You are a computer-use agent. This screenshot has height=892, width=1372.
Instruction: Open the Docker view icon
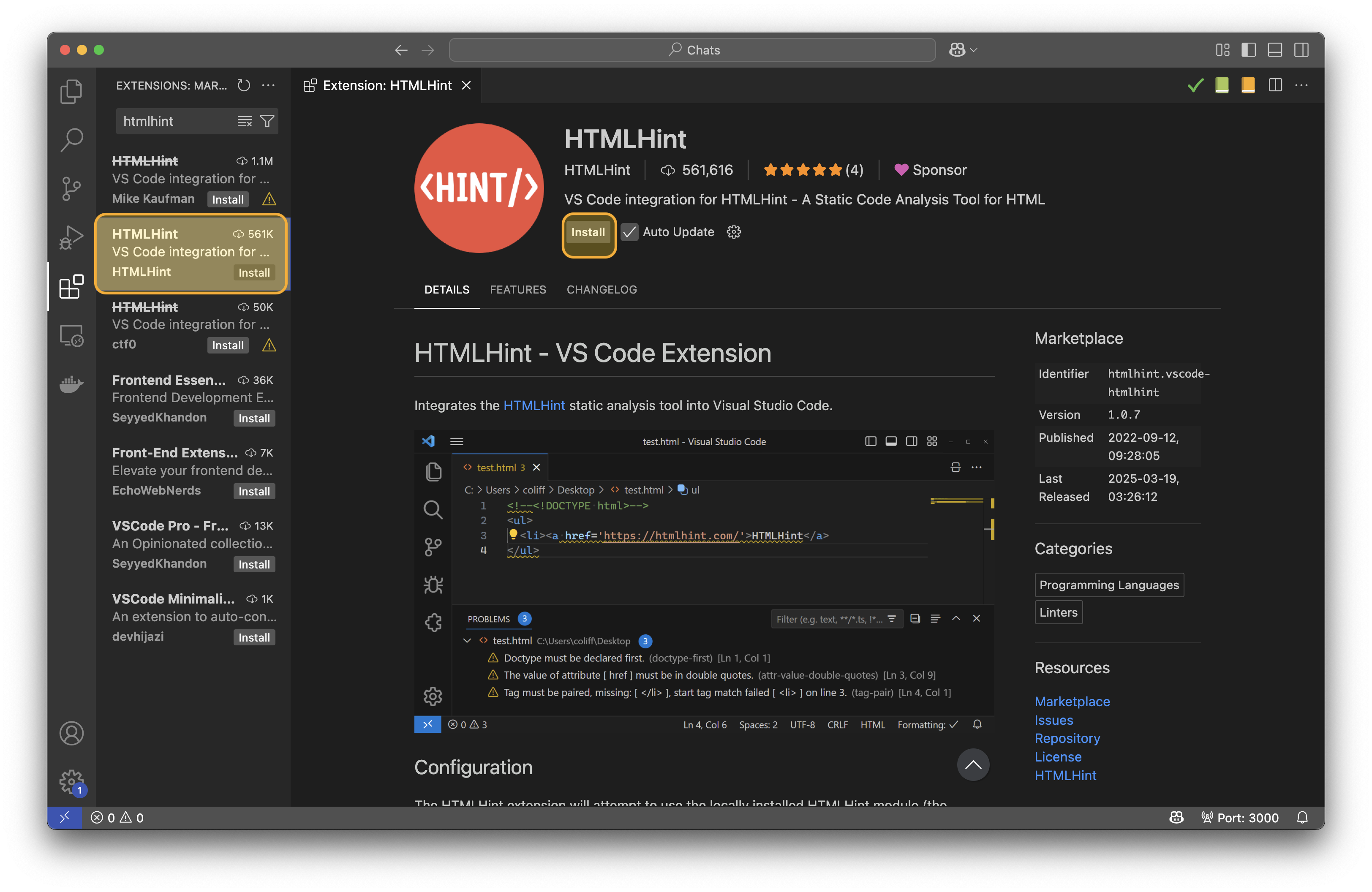[x=71, y=384]
